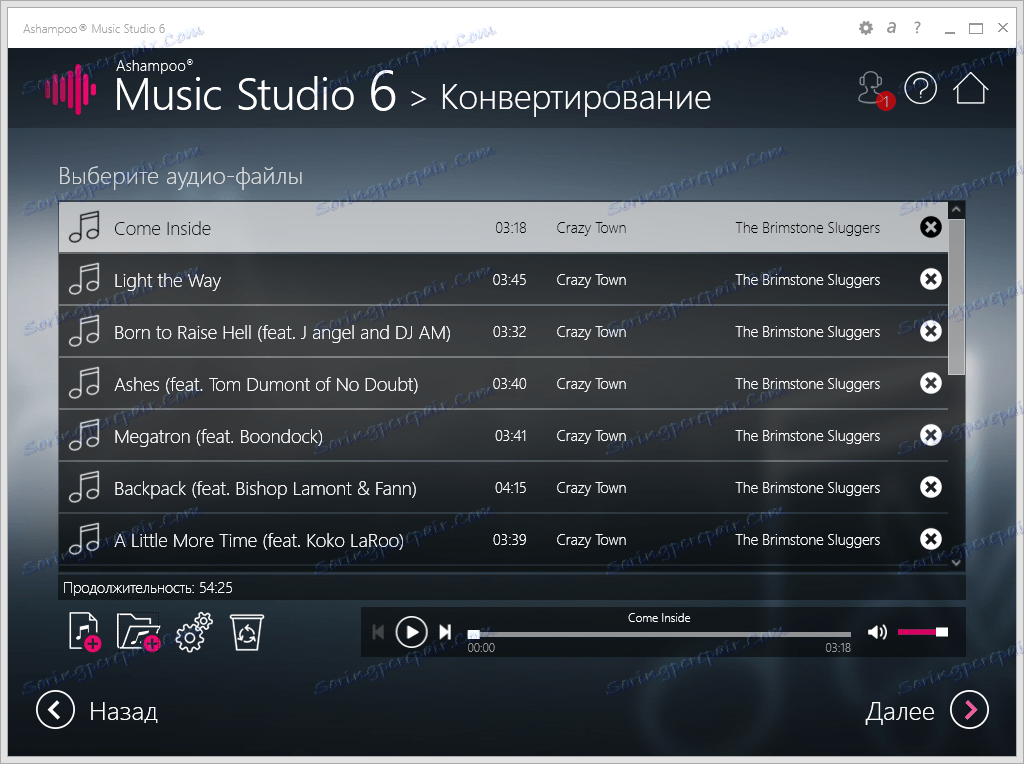Skip to next track
Screen dimensions: 1024x764
pos(445,632)
